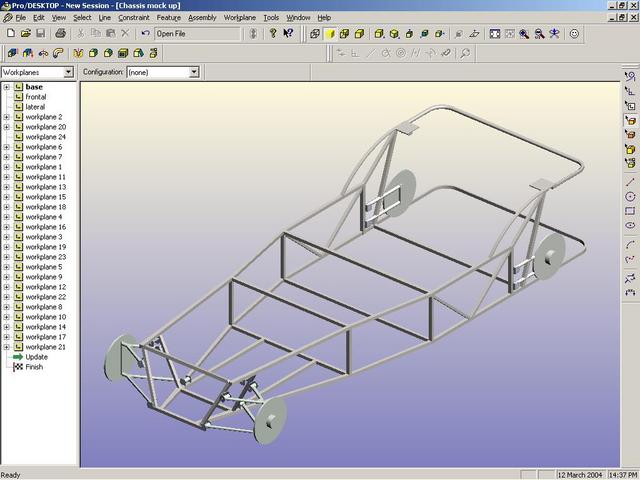Click the Autoscale fit-to-window icon

495,33
